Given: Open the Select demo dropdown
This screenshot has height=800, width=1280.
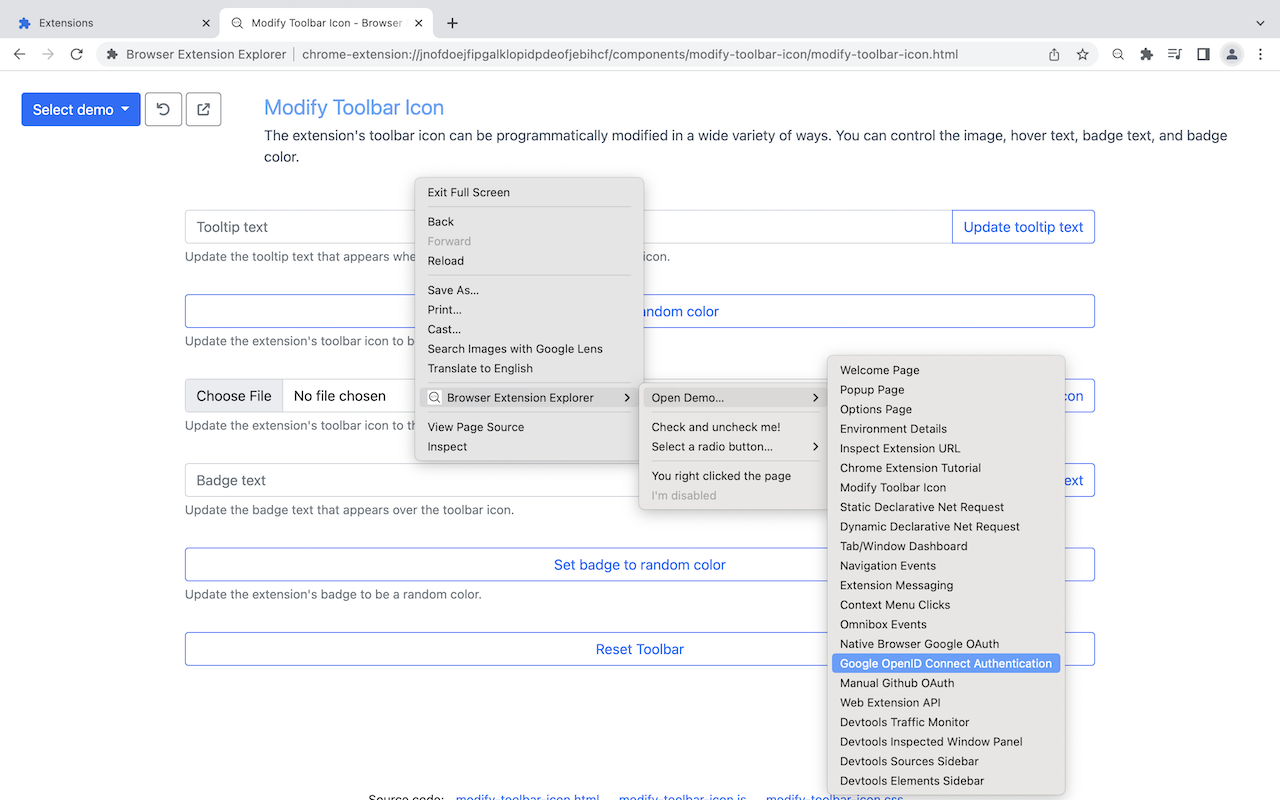Looking at the screenshot, I should click(80, 109).
